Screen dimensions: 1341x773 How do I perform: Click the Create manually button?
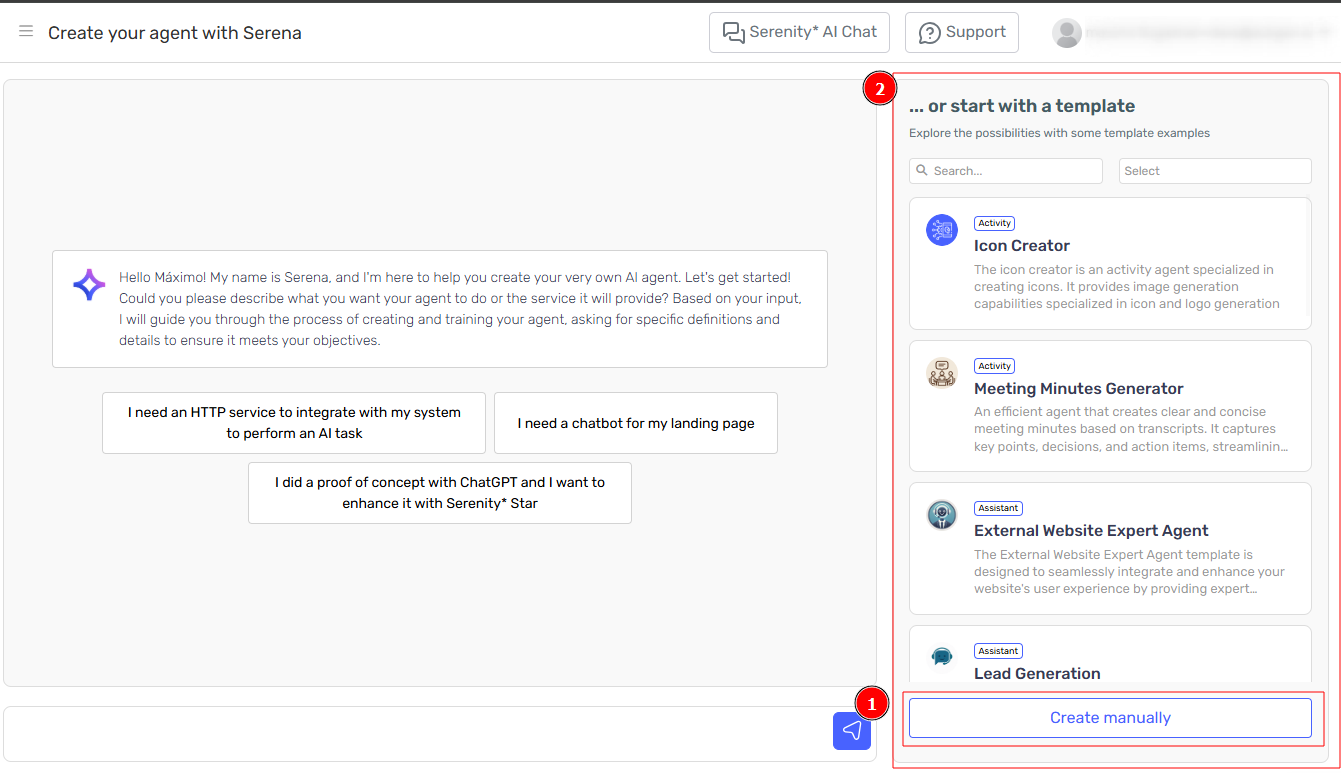[x=1109, y=718]
